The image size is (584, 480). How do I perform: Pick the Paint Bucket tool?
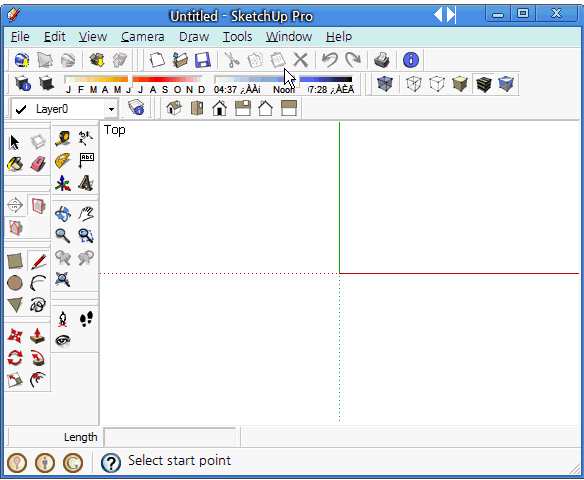[x=15, y=164]
